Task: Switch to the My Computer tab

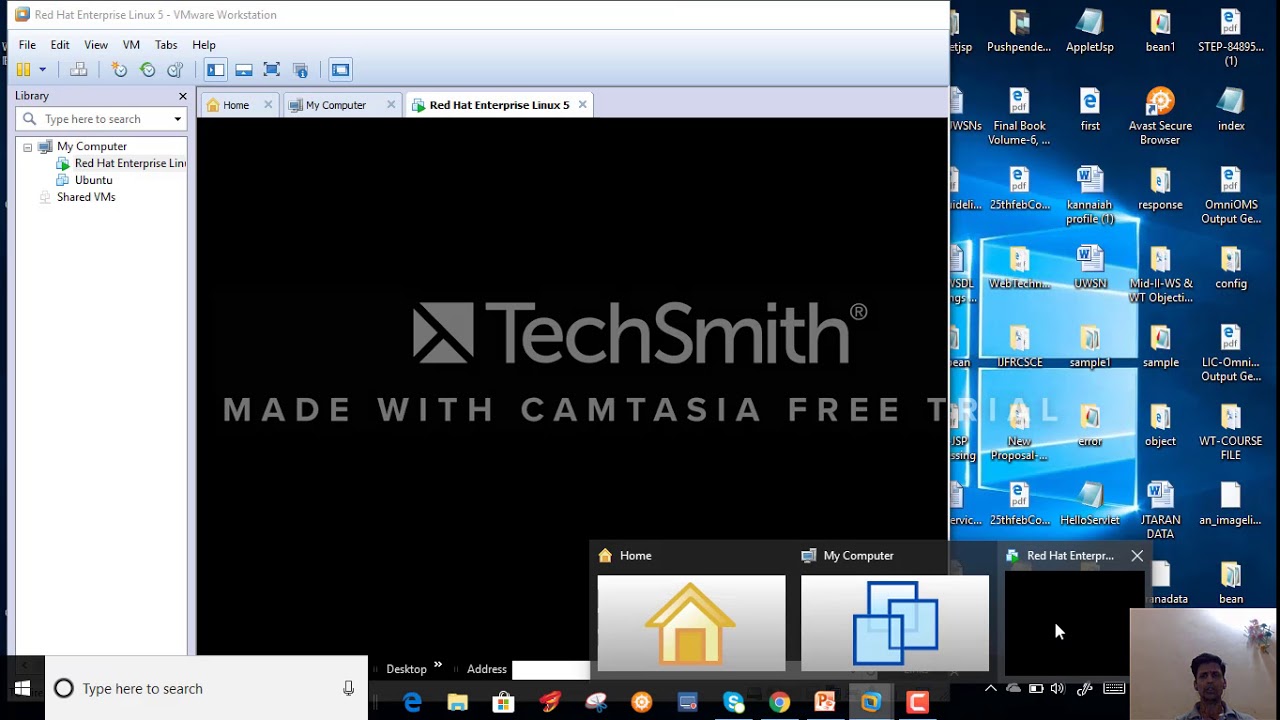Action: (x=335, y=105)
